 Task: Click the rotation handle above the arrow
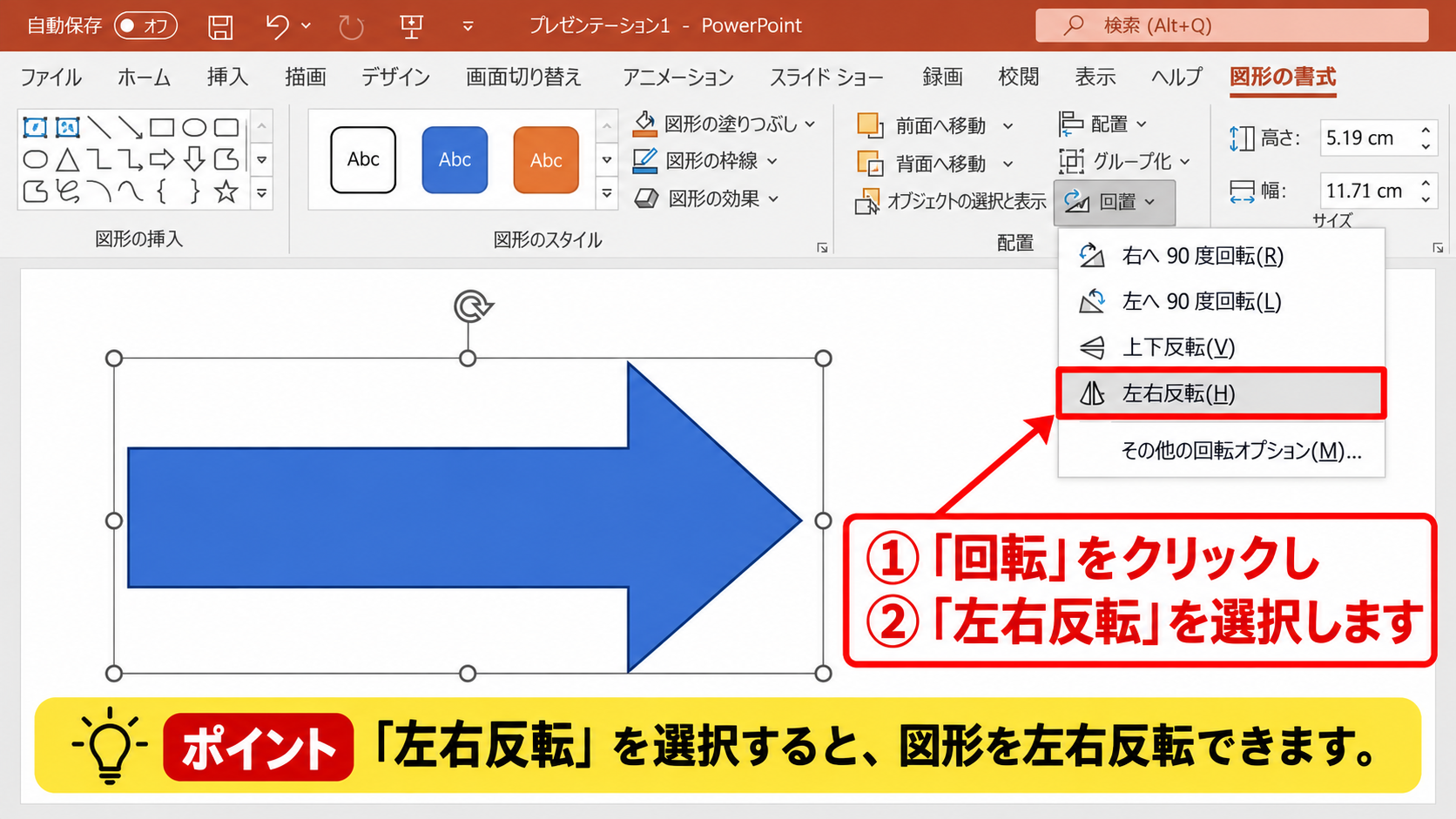[473, 306]
